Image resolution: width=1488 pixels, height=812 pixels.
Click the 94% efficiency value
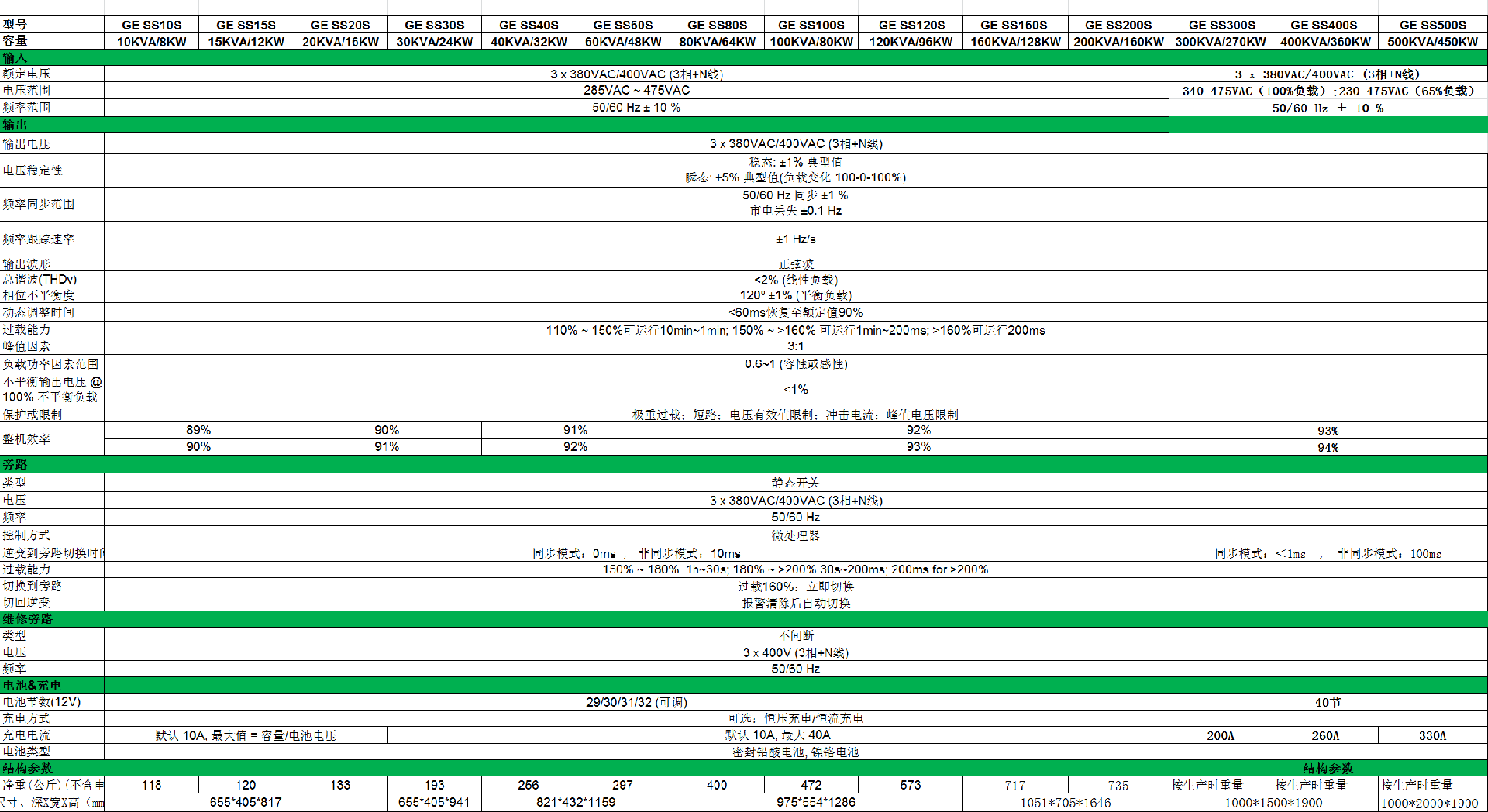click(x=1328, y=447)
